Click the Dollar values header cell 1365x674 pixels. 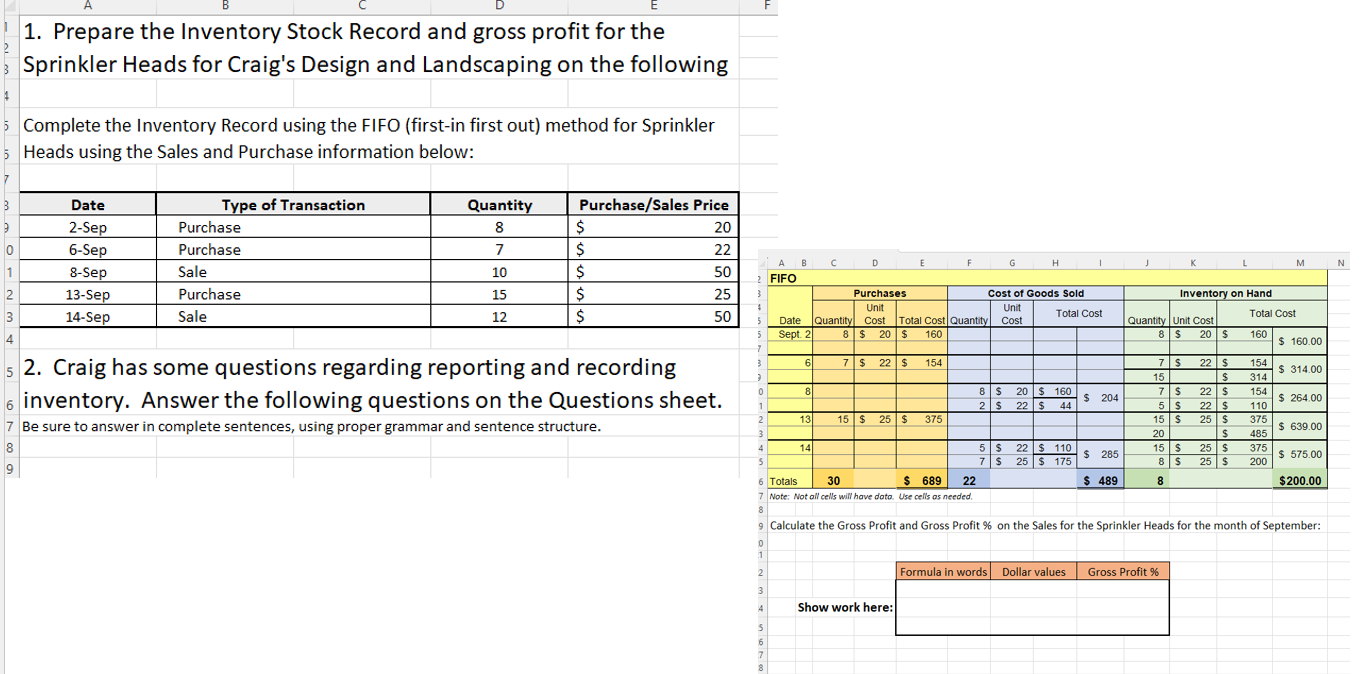pos(1034,570)
